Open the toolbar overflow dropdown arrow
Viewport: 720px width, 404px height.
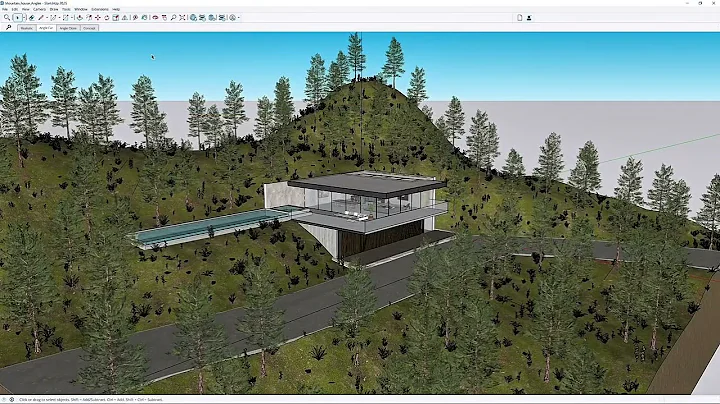[238, 17]
